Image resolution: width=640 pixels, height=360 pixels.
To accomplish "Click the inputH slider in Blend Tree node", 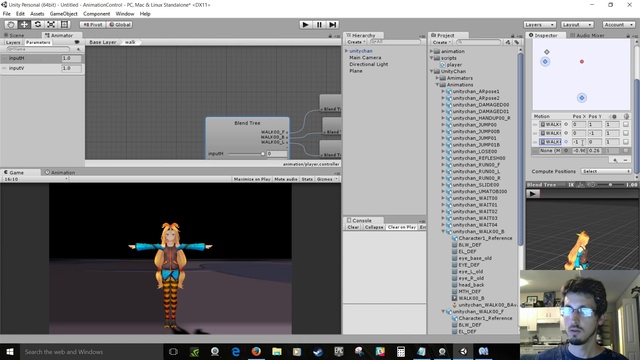I will (x=246, y=154).
